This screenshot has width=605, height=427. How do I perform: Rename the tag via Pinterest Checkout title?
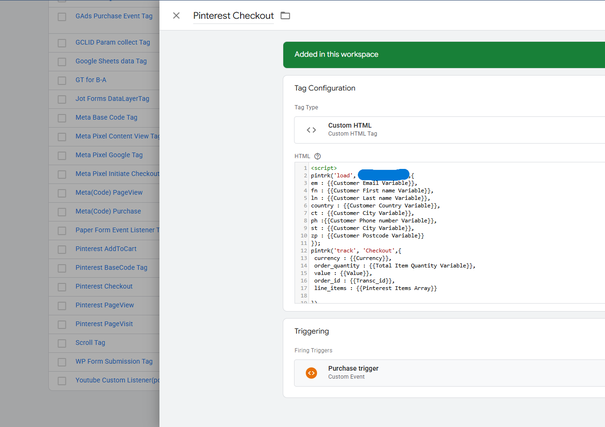[233, 16]
